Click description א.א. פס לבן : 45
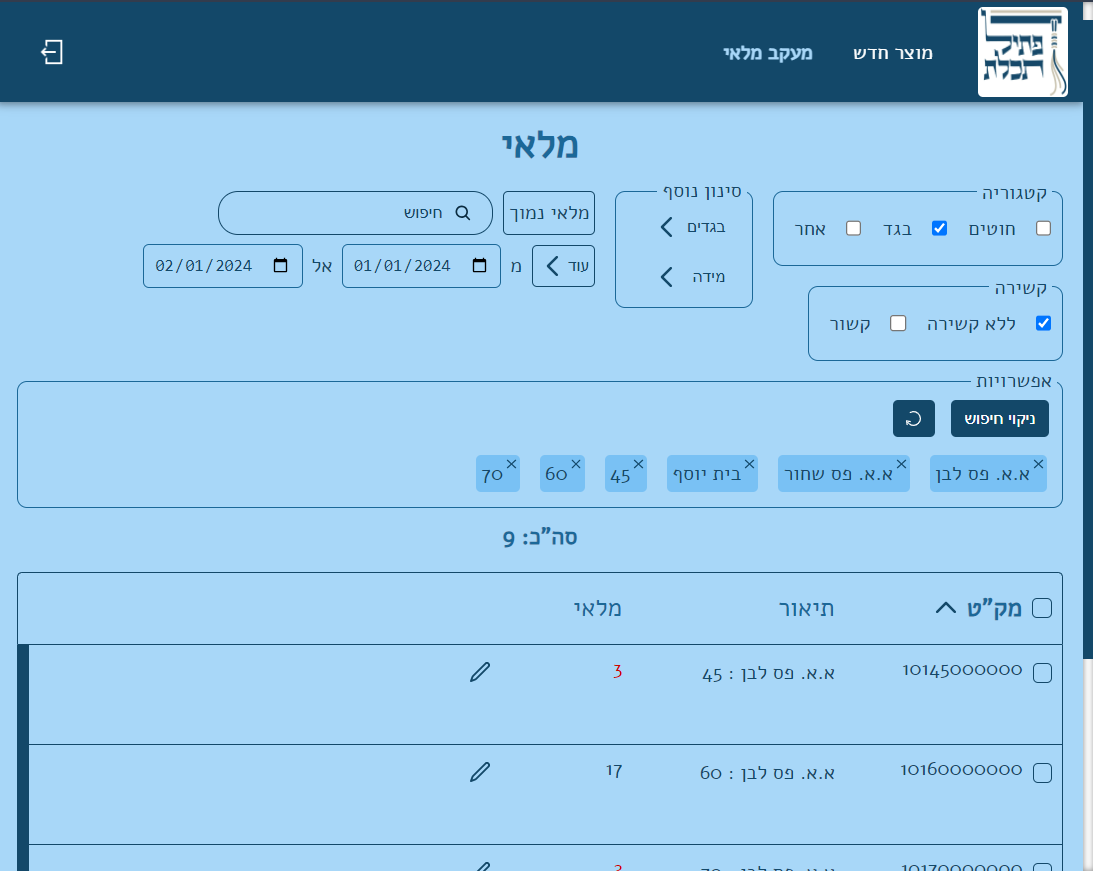Viewport: 1093px width, 871px height. pos(767,674)
